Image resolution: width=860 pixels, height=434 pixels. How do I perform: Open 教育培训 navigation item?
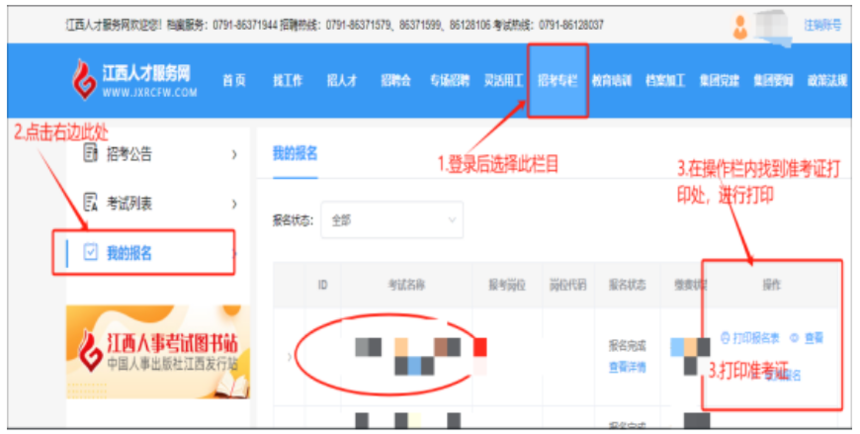612,81
